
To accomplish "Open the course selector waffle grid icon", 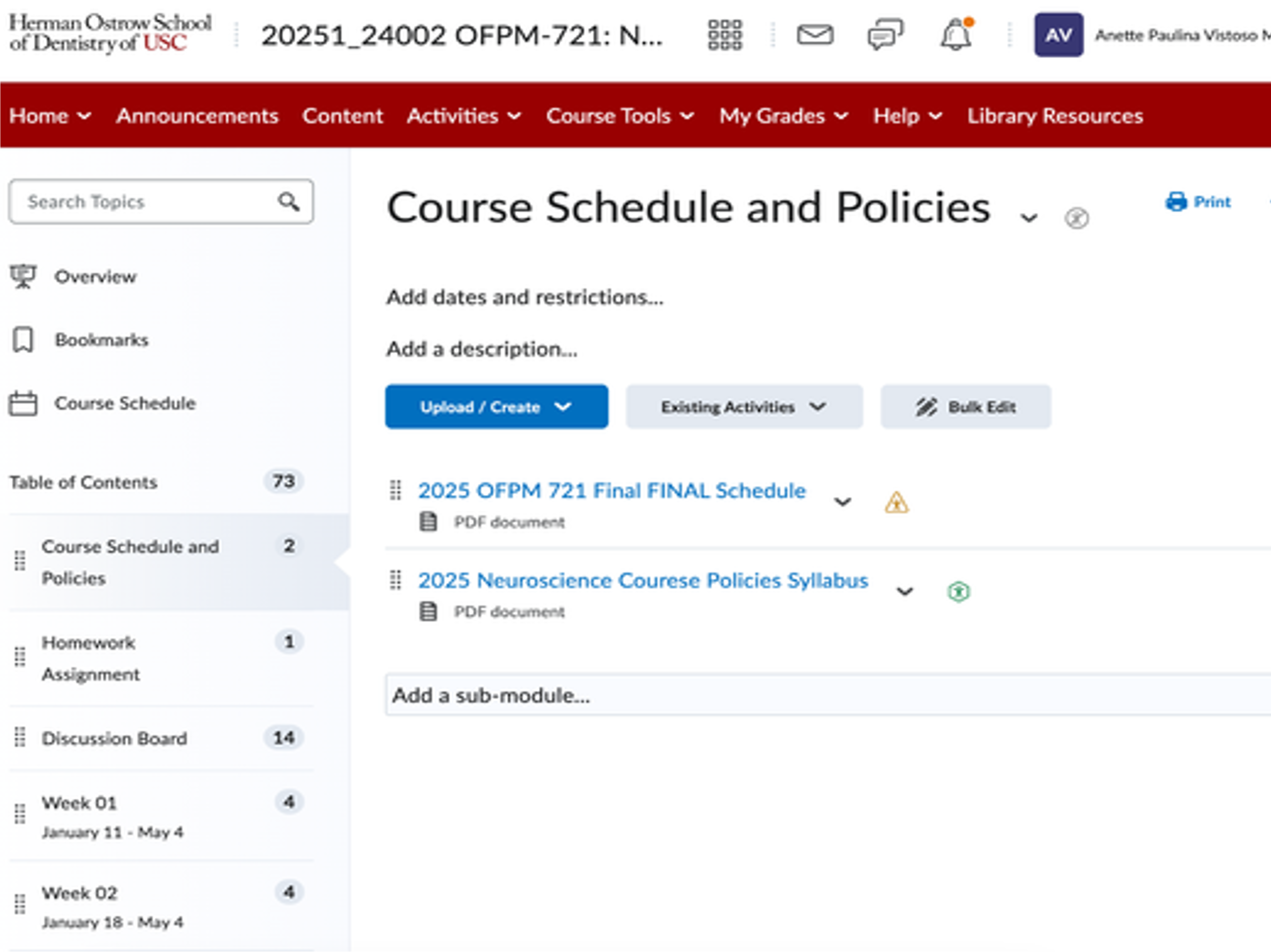I will (x=724, y=35).
